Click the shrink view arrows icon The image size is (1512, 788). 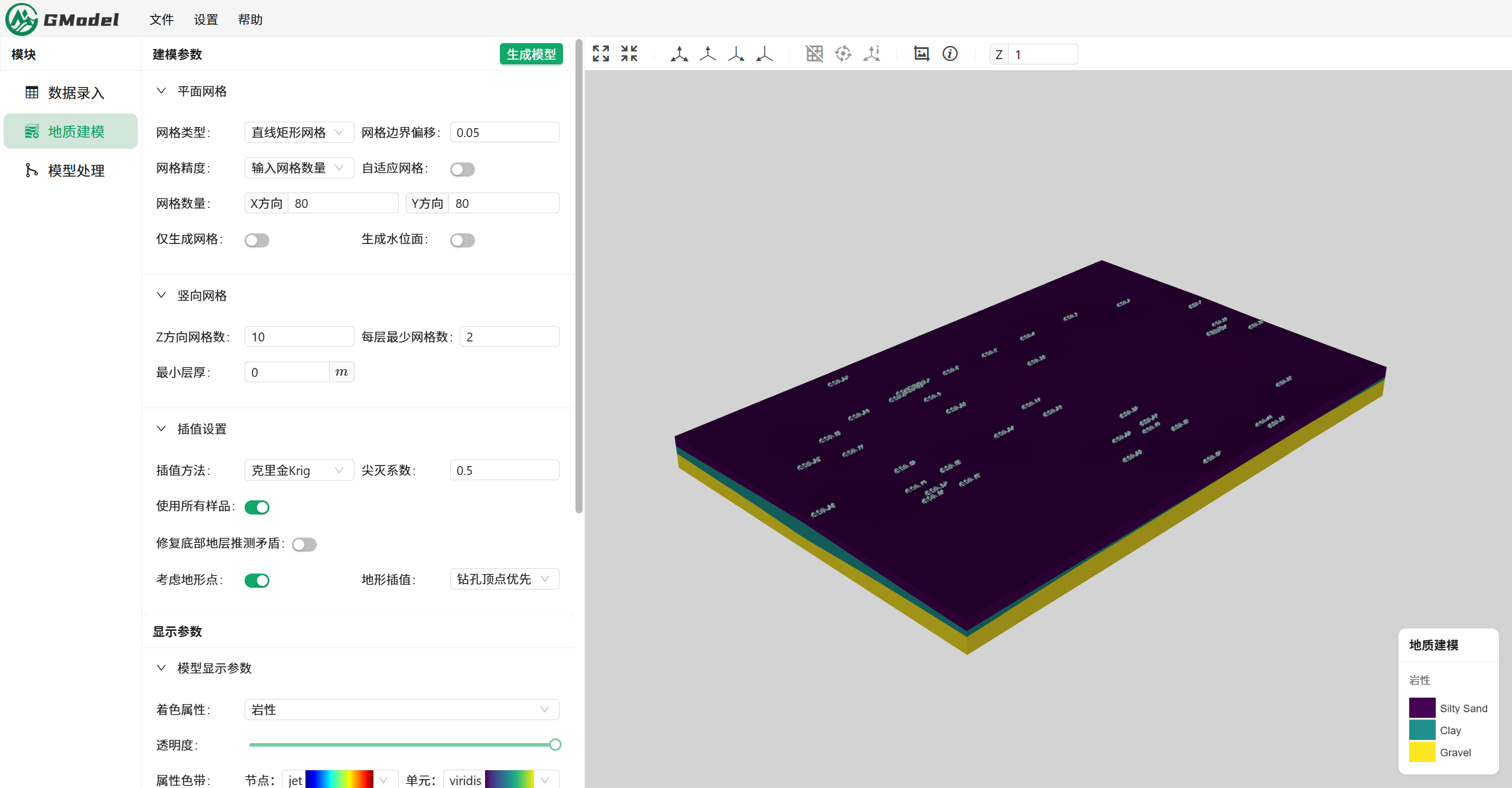[x=629, y=54]
